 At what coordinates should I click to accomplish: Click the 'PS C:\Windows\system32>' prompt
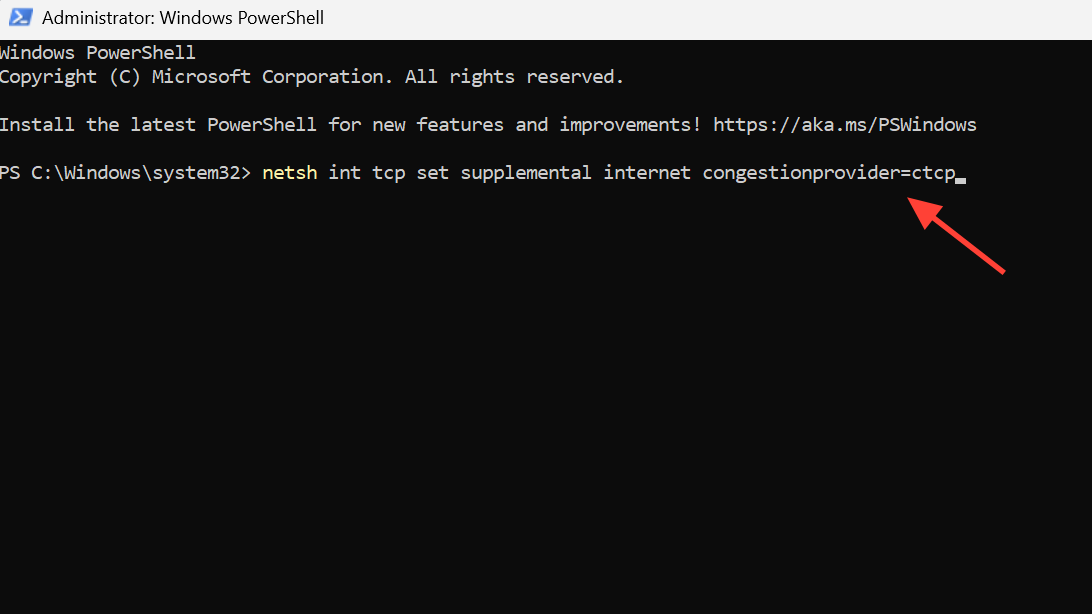(x=125, y=173)
